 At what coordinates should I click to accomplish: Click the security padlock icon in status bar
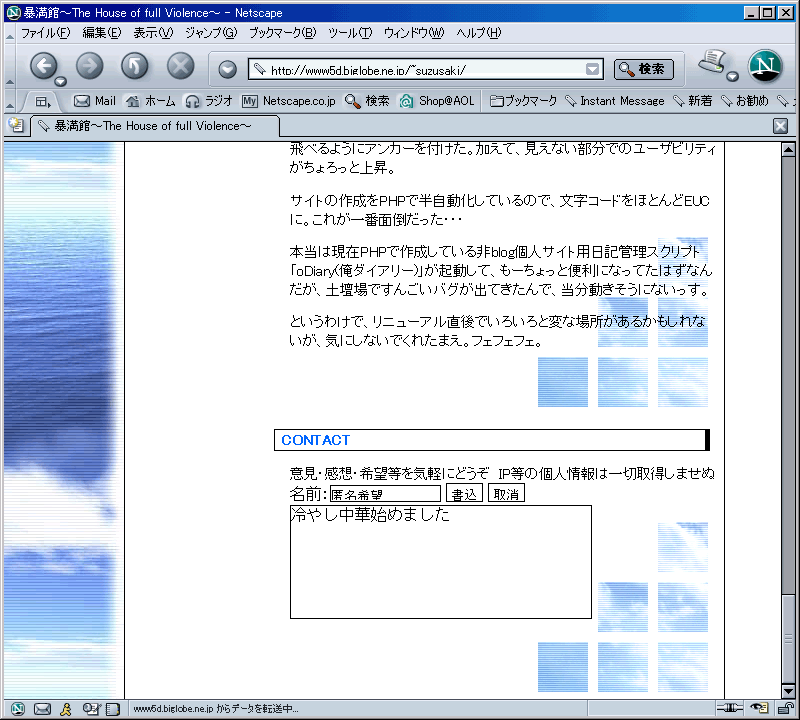coord(786,708)
